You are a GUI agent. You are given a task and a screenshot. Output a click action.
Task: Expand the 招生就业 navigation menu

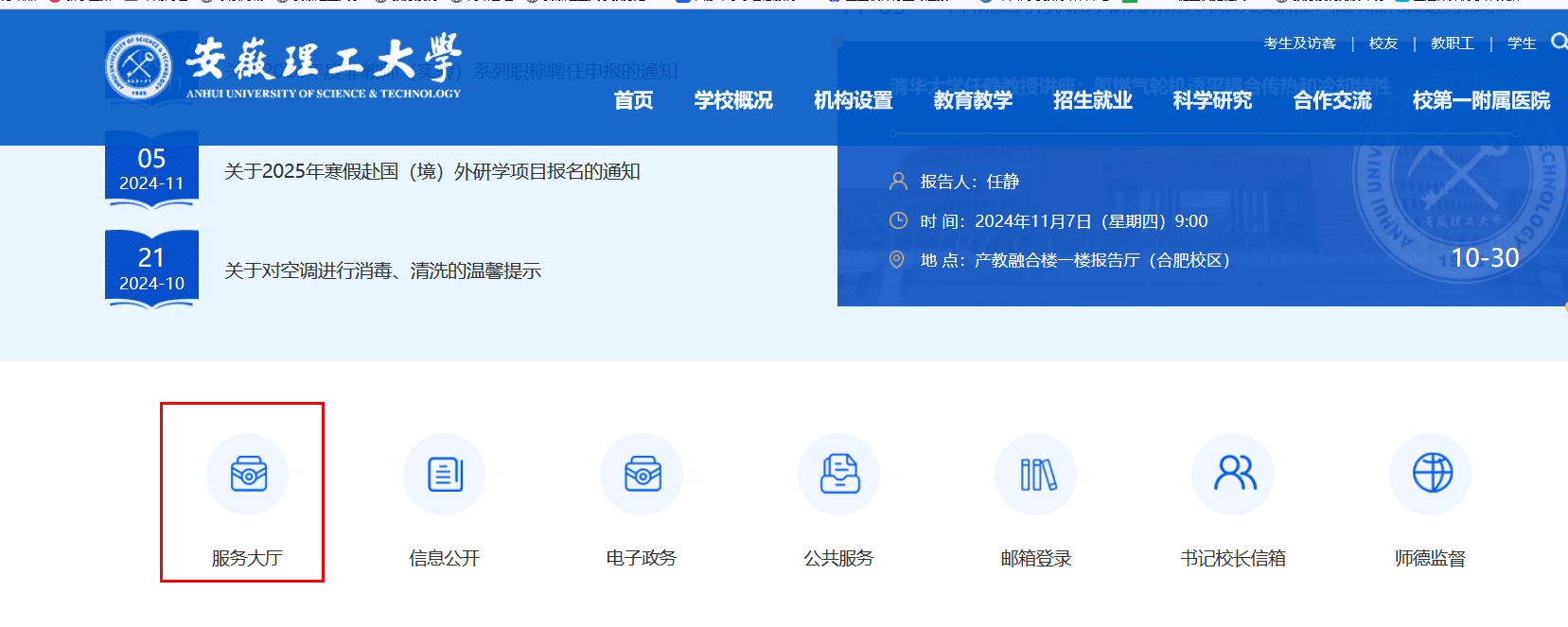coord(1093,100)
